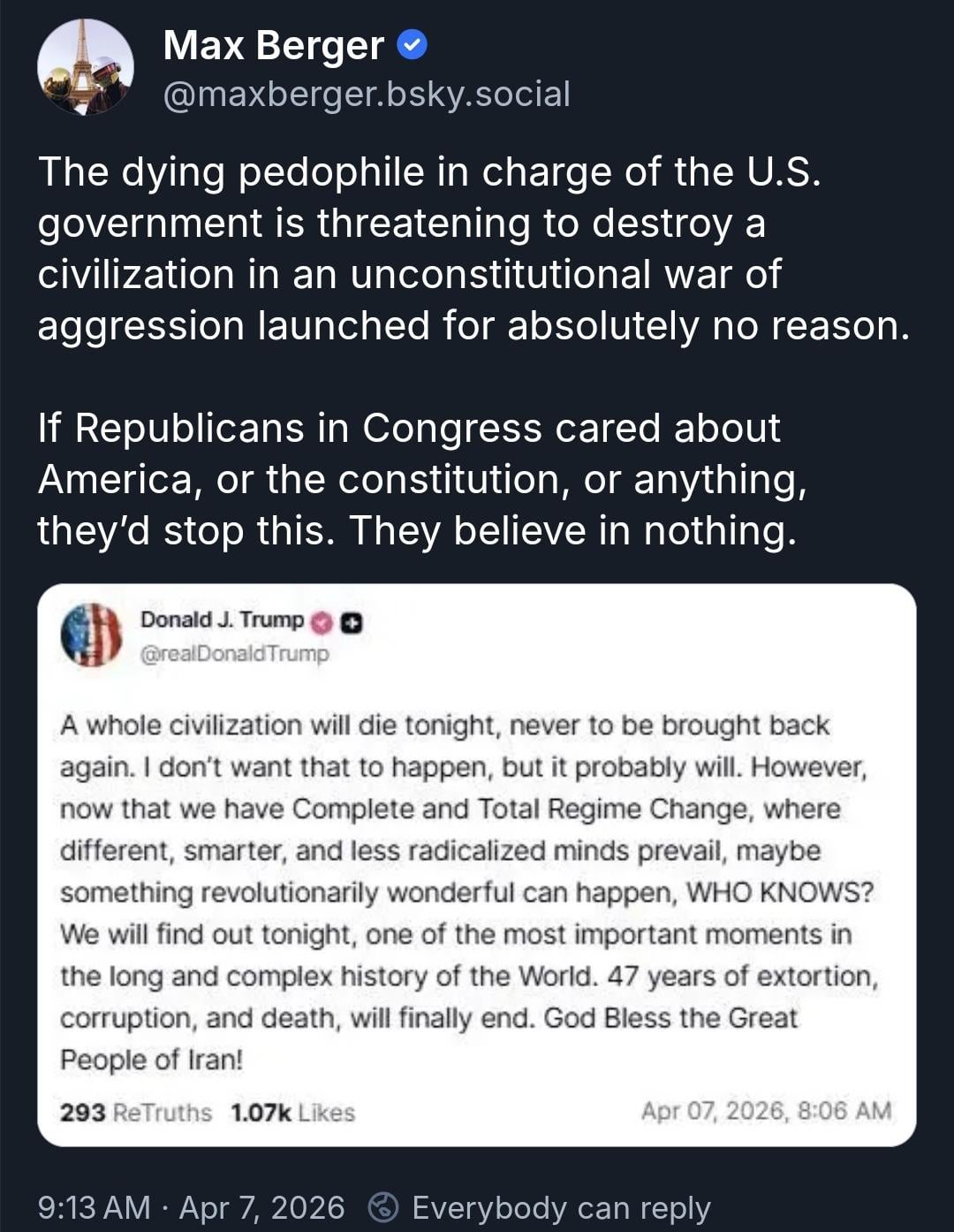
Task: Click the 1.07k Likes count
Action: pyautogui.click(x=292, y=1112)
